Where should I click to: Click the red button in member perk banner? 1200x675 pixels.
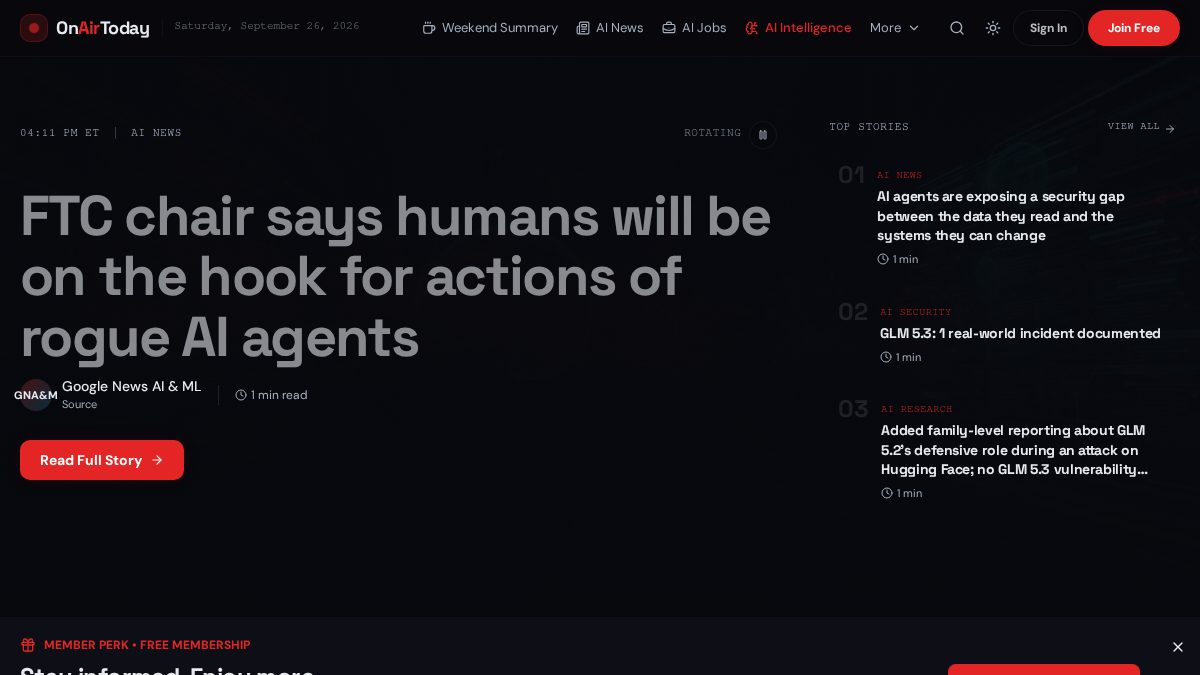[x=1044, y=669]
